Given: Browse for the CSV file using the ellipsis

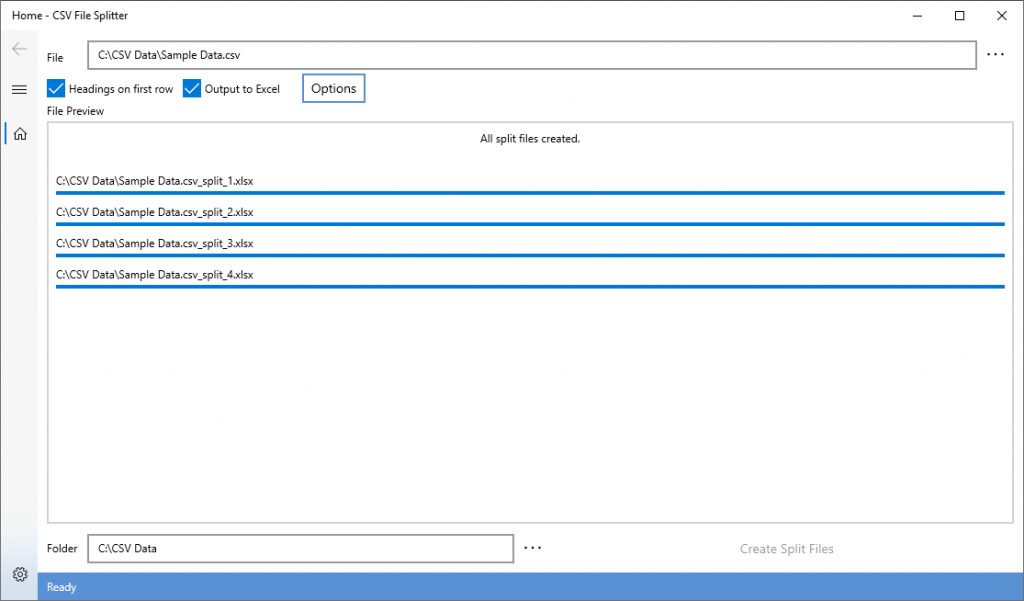Looking at the screenshot, I should 995,55.
